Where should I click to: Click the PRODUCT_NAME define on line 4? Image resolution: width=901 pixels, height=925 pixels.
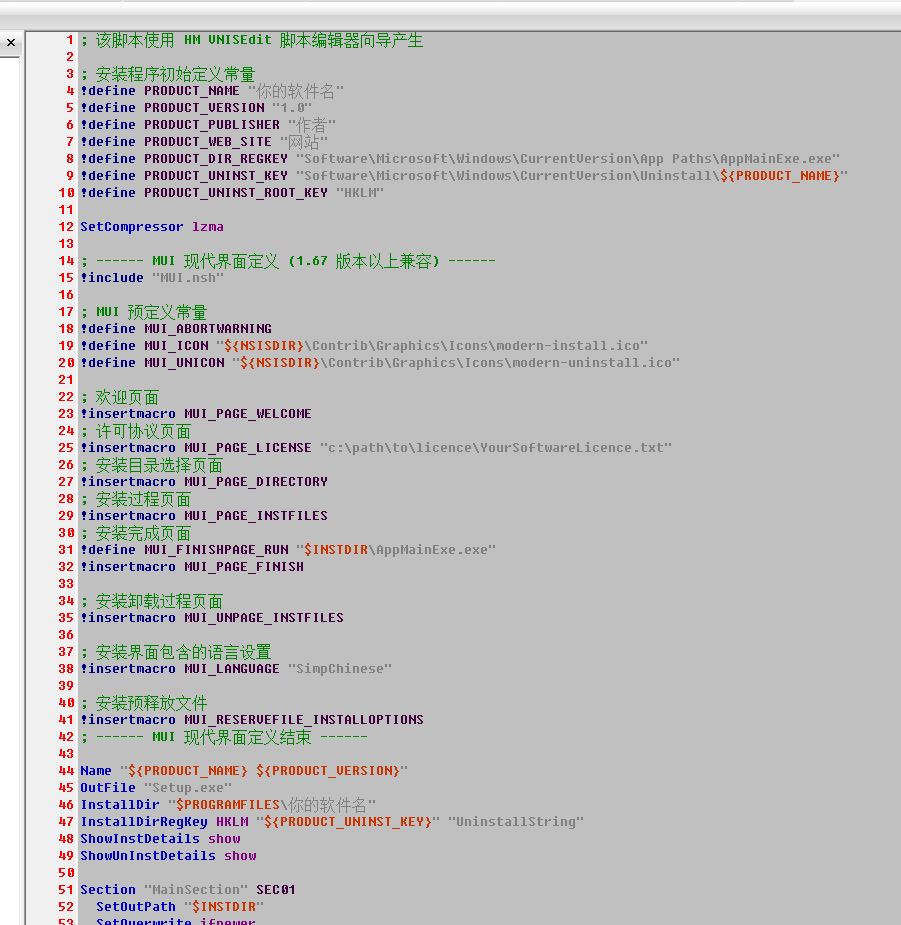pyautogui.click(x=190, y=90)
